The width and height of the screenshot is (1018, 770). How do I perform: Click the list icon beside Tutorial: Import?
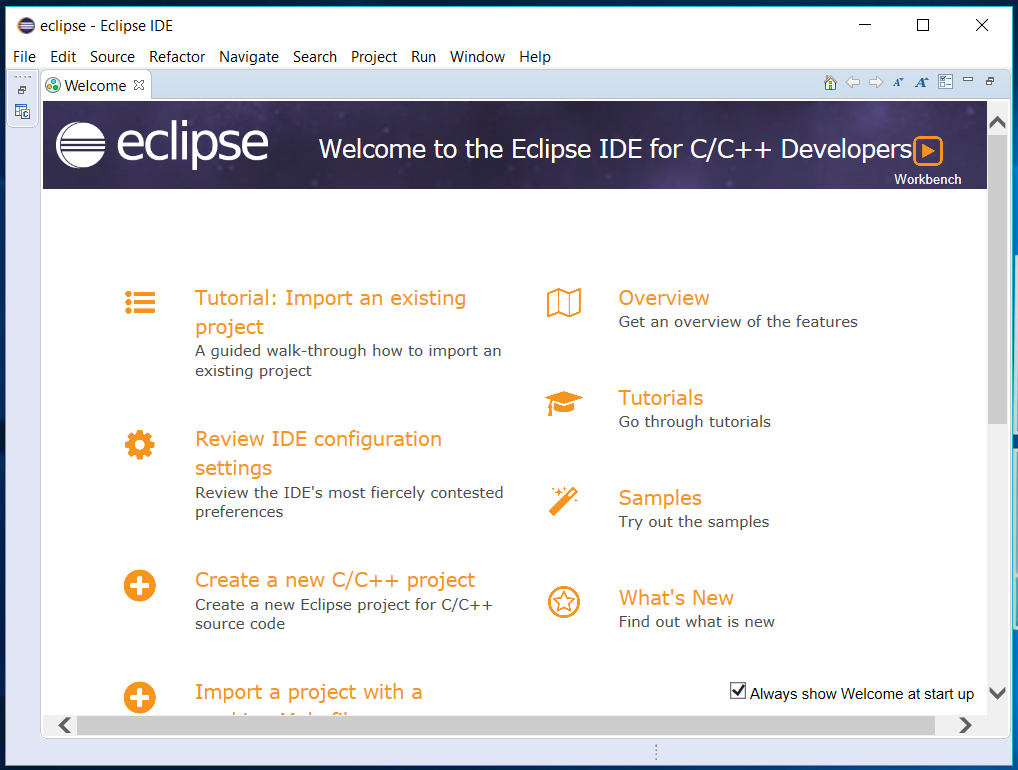tap(140, 303)
